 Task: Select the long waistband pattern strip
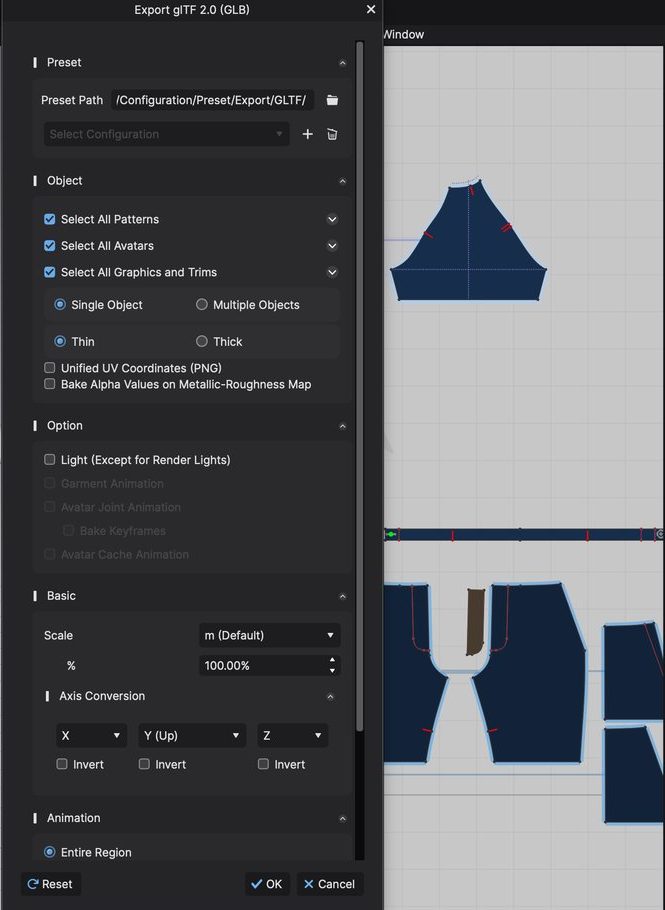pyautogui.click(x=522, y=534)
